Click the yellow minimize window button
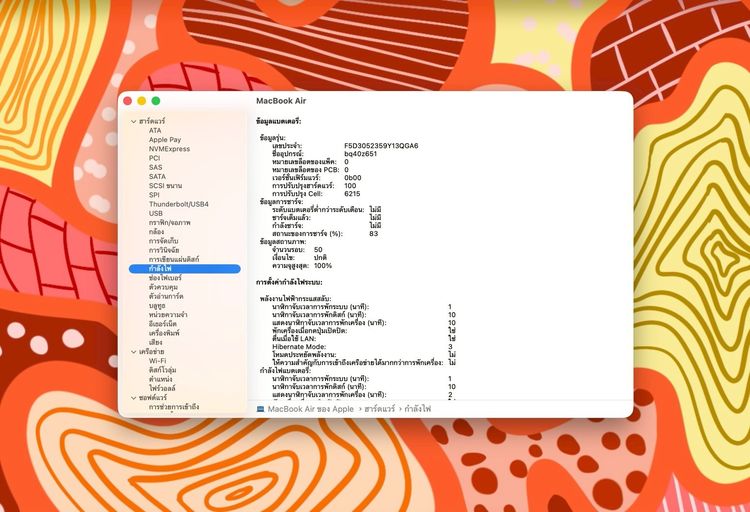 coord(142,101)
